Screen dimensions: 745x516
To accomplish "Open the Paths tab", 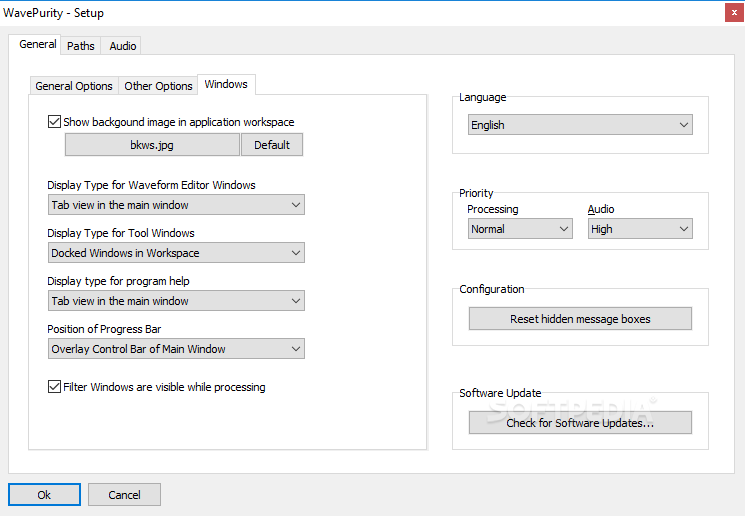I will pyautogui.click(x=81, y=46).
